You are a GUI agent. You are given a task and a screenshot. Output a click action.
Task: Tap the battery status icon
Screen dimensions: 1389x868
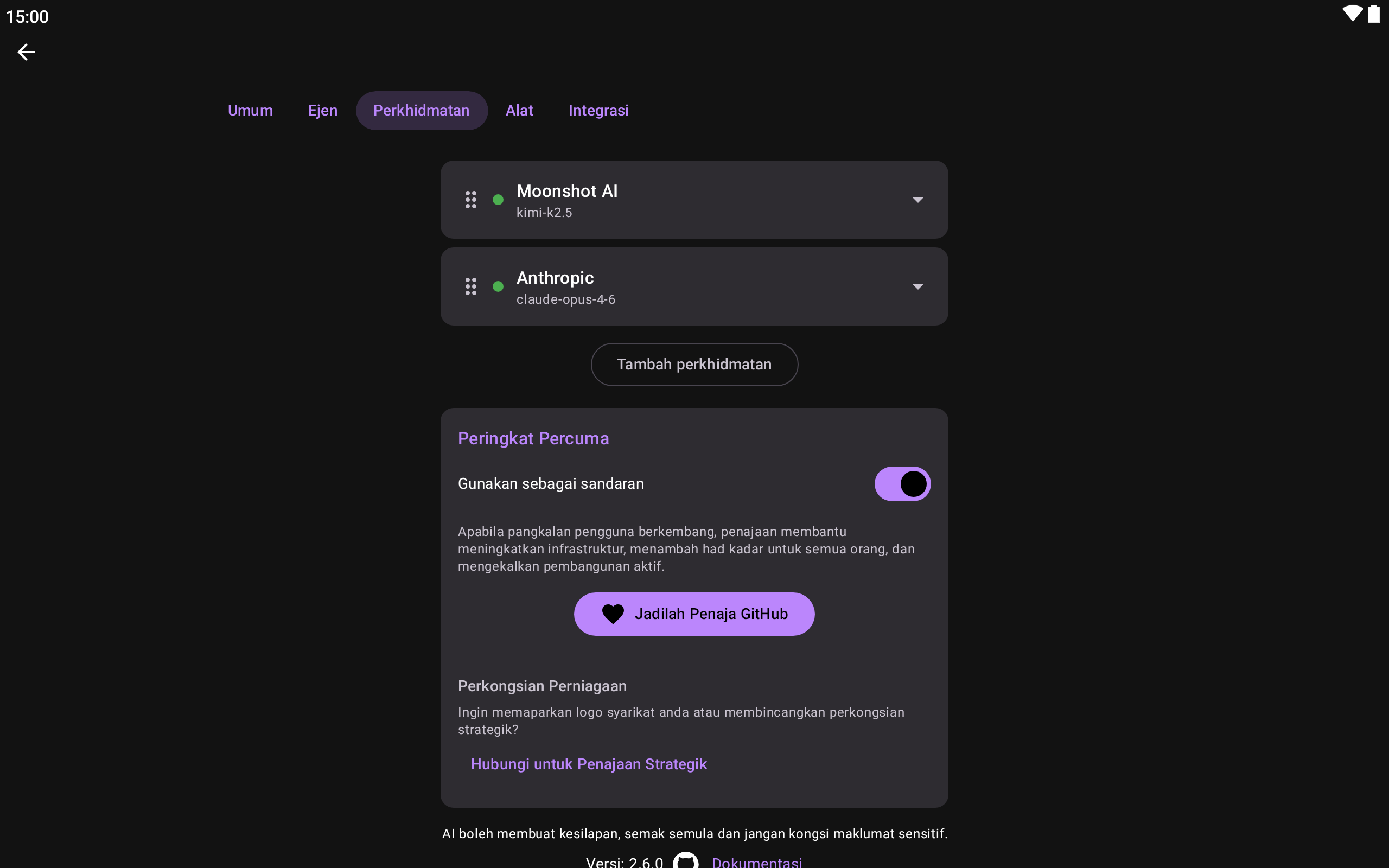coord(1373,14)
